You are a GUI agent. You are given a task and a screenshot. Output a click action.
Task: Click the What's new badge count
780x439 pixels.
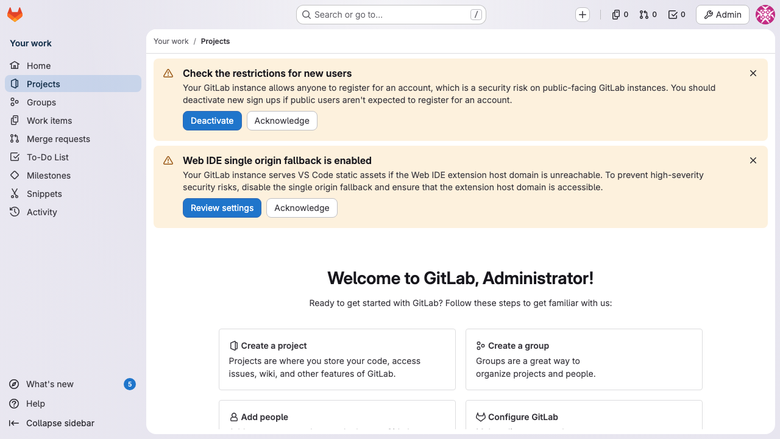[129, 384]
